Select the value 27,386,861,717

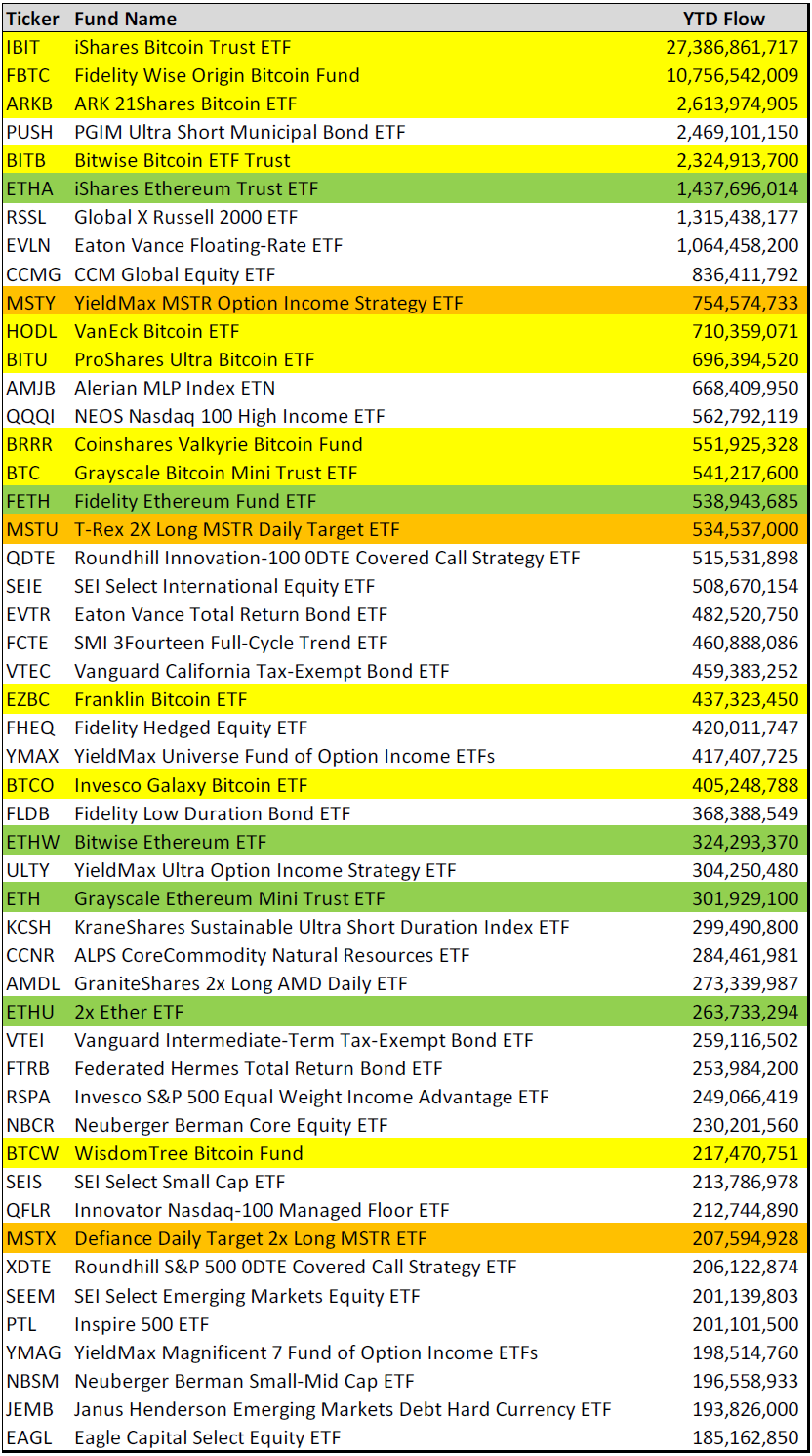click(732, 47)
